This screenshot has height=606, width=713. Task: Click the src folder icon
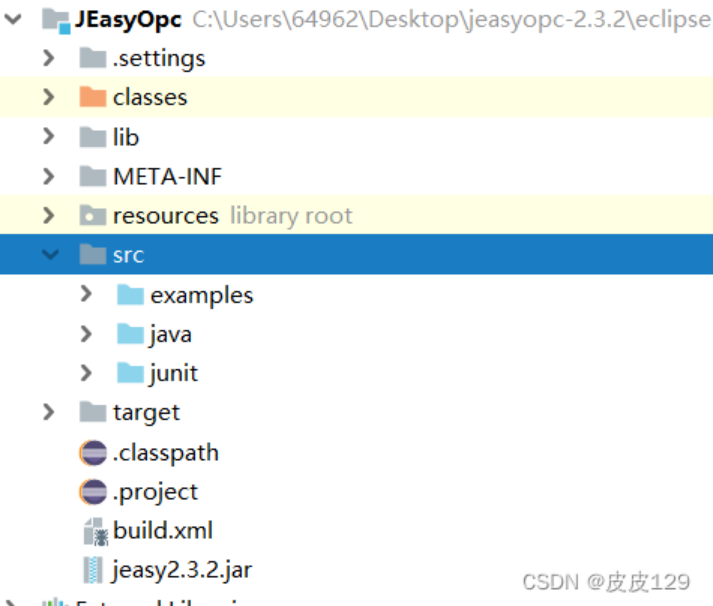[93, 254]
